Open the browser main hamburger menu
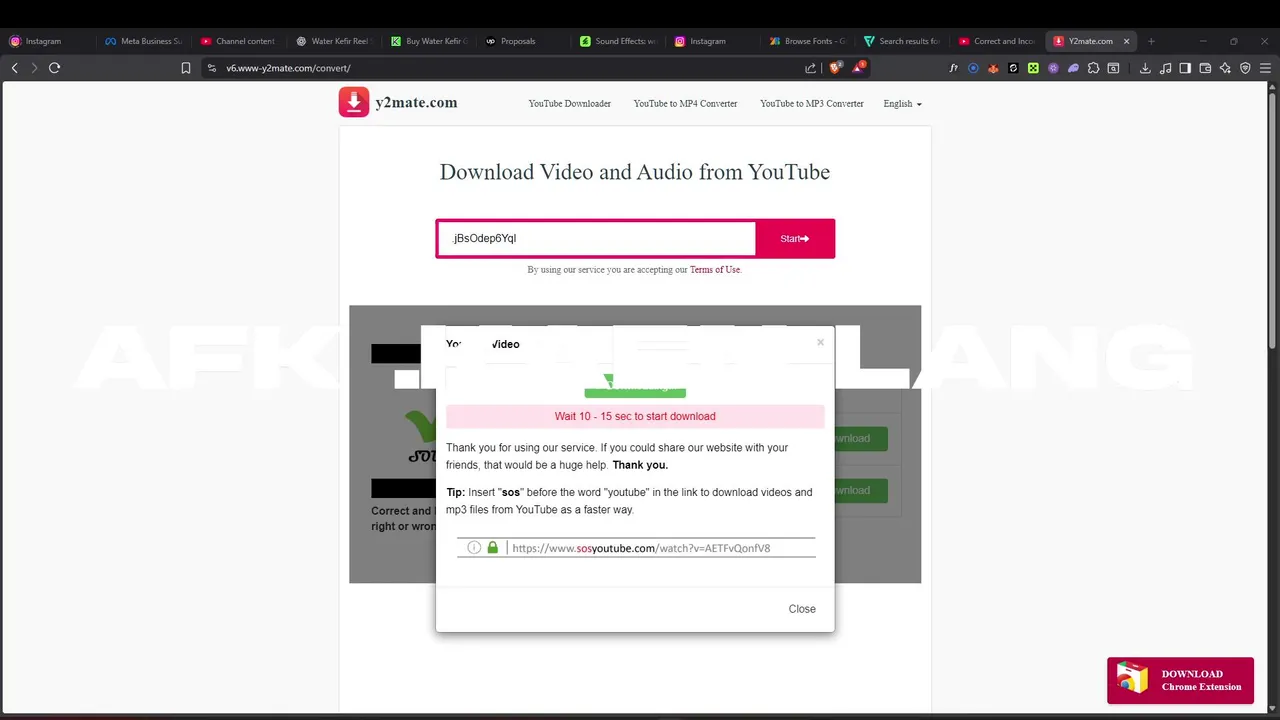1280x720 pixels. point(1266,68)
